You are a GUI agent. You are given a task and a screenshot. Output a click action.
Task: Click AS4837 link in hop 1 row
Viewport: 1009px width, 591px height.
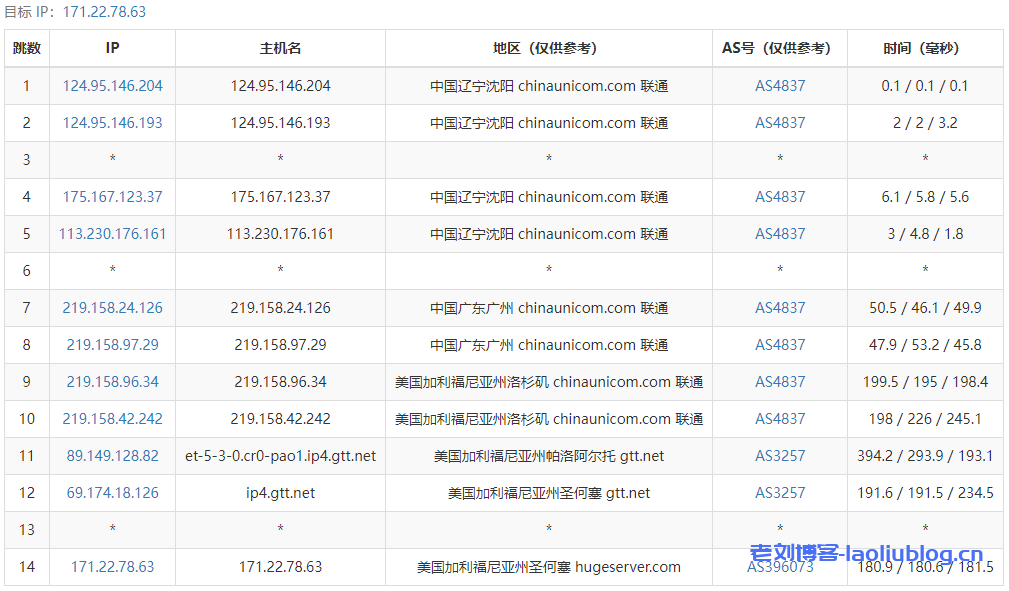[780, 86]
